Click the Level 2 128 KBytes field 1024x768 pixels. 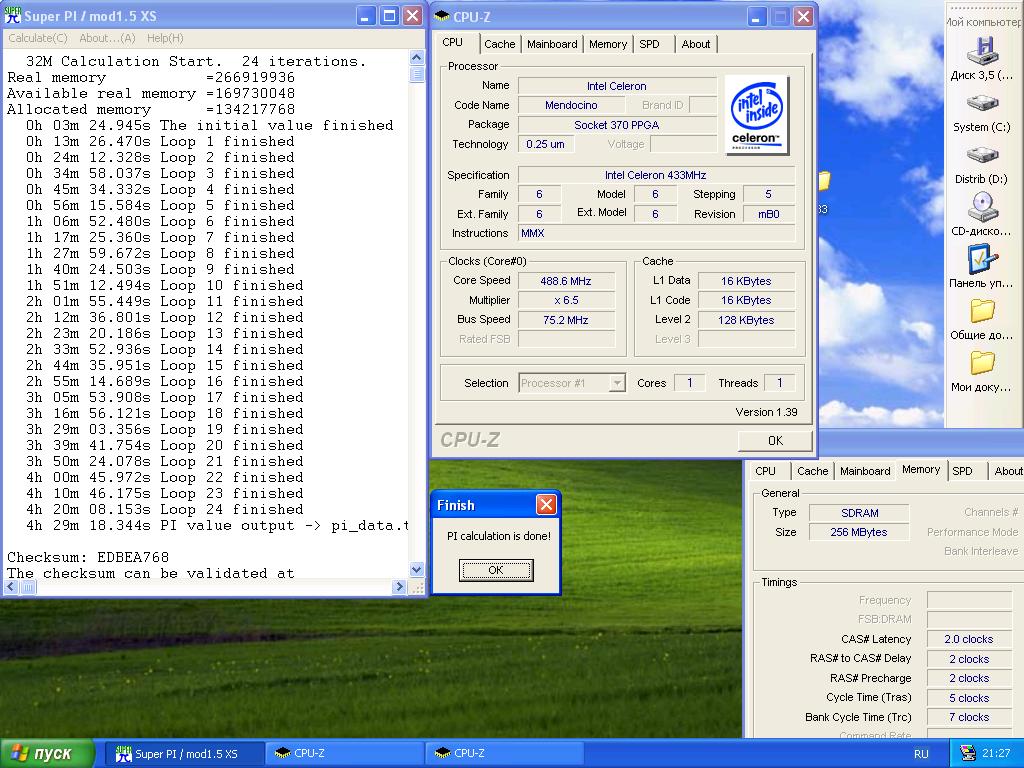[x=746, y=320]
